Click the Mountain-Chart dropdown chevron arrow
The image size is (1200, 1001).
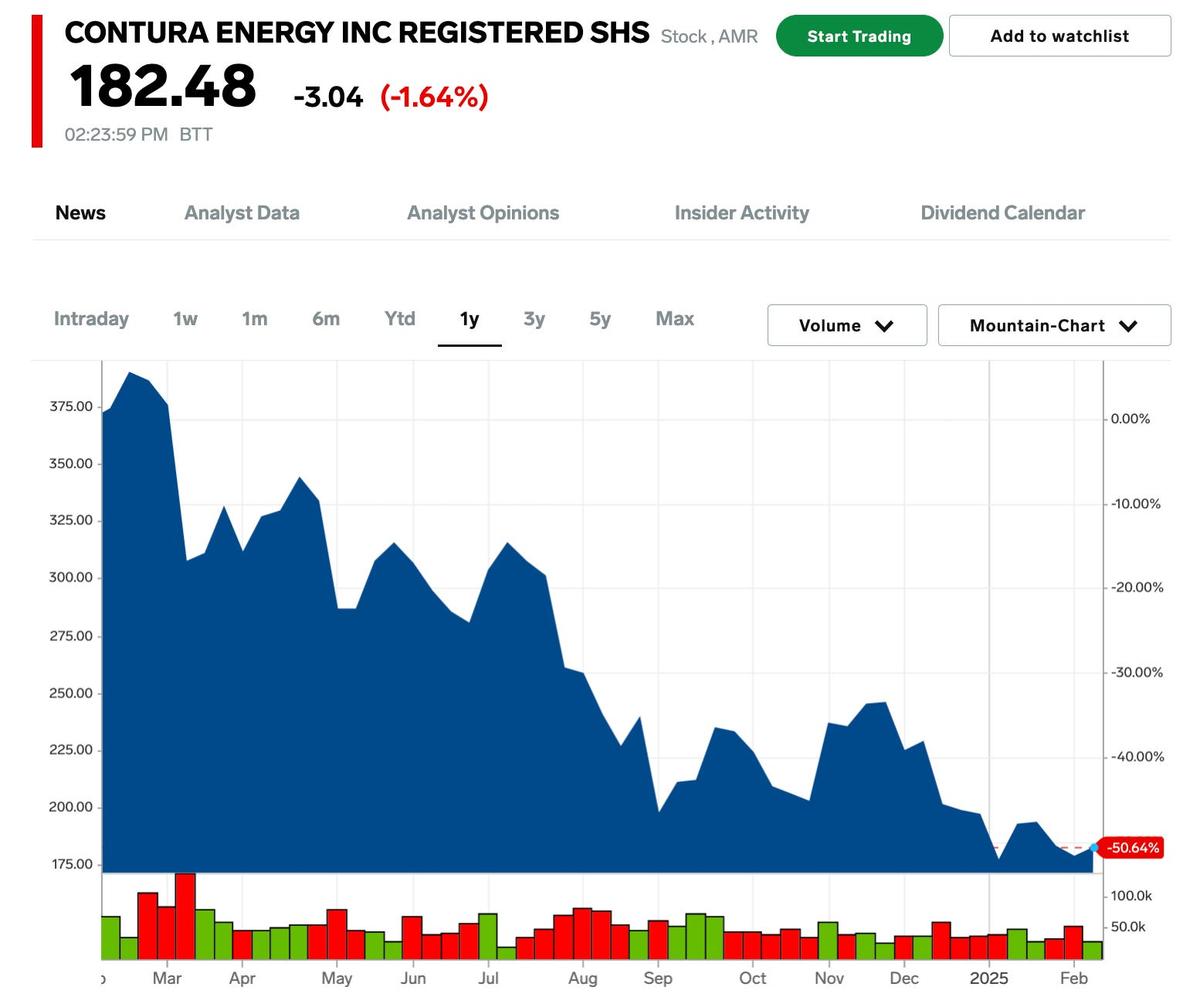1128,326
